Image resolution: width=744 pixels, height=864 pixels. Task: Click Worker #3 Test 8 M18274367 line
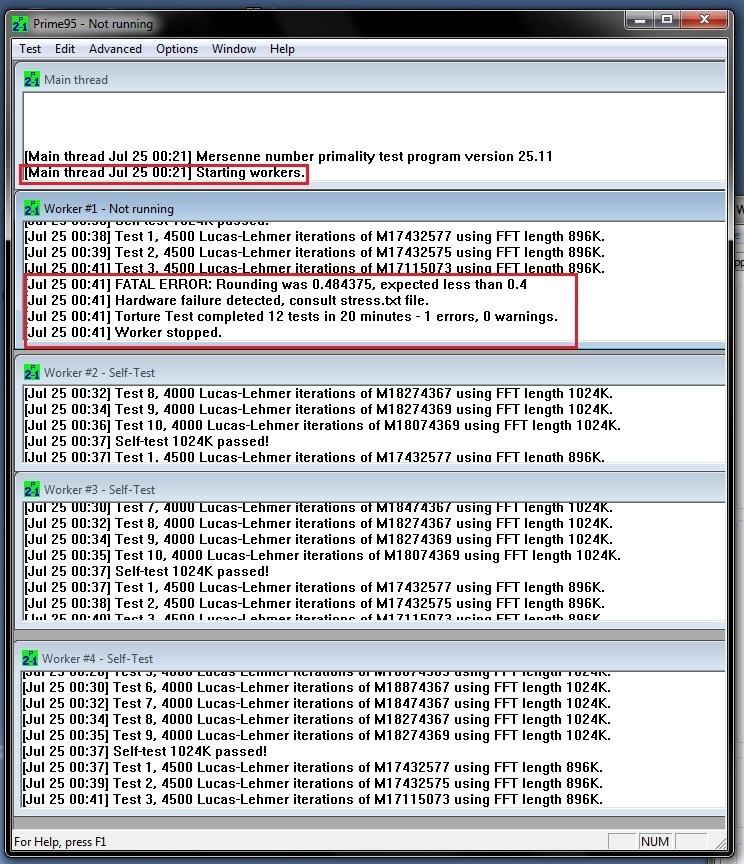(x=319, y=523)
